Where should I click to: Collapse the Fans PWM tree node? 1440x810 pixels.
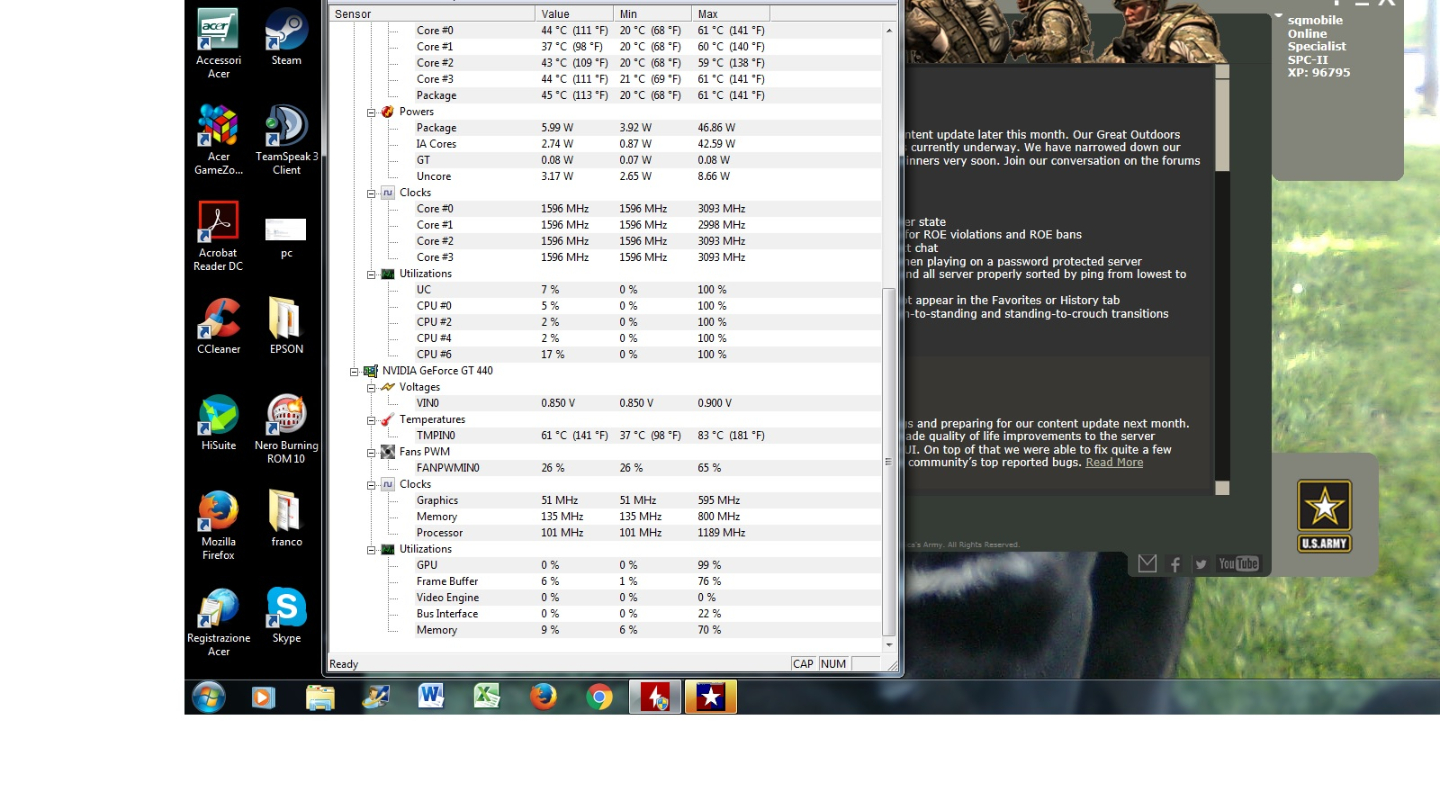point(371,452)
